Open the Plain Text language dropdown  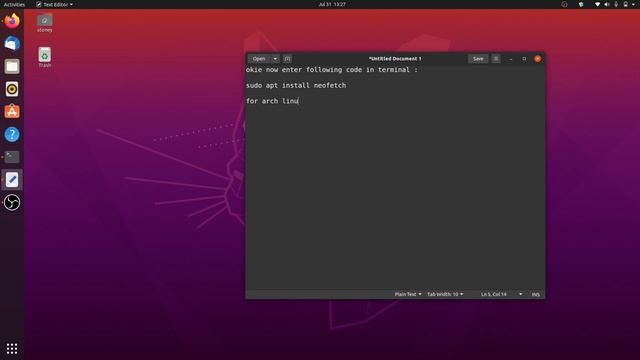pyautogui.click(x=408, y=294)
